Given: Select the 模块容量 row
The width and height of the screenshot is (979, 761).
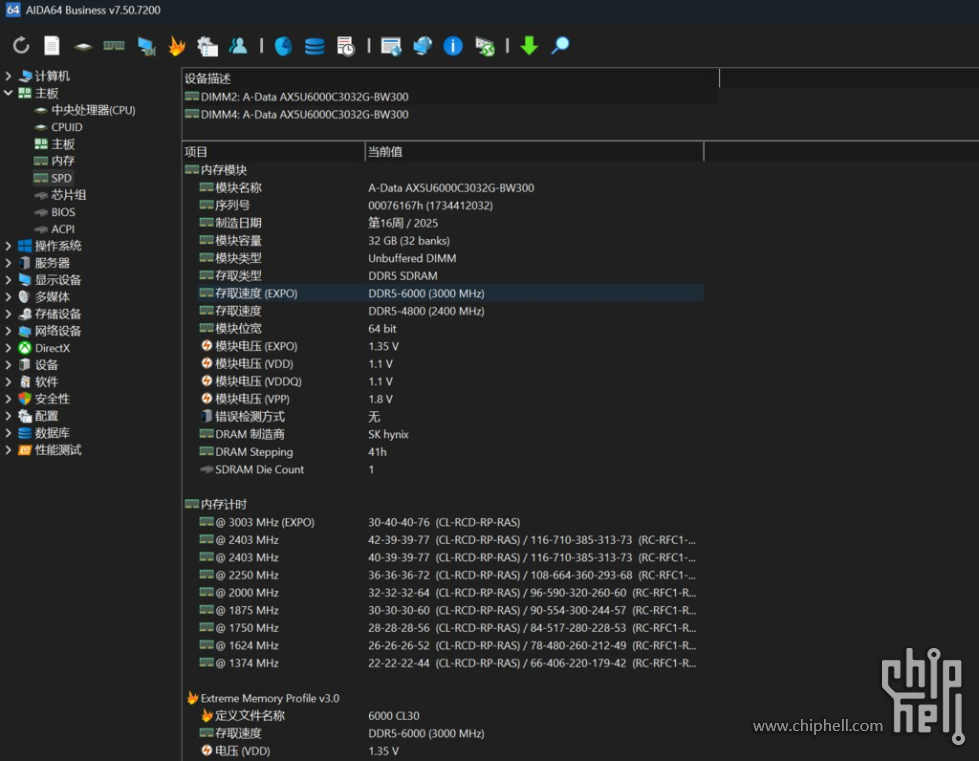Looking at the screenshot, I should coord(451,240).
